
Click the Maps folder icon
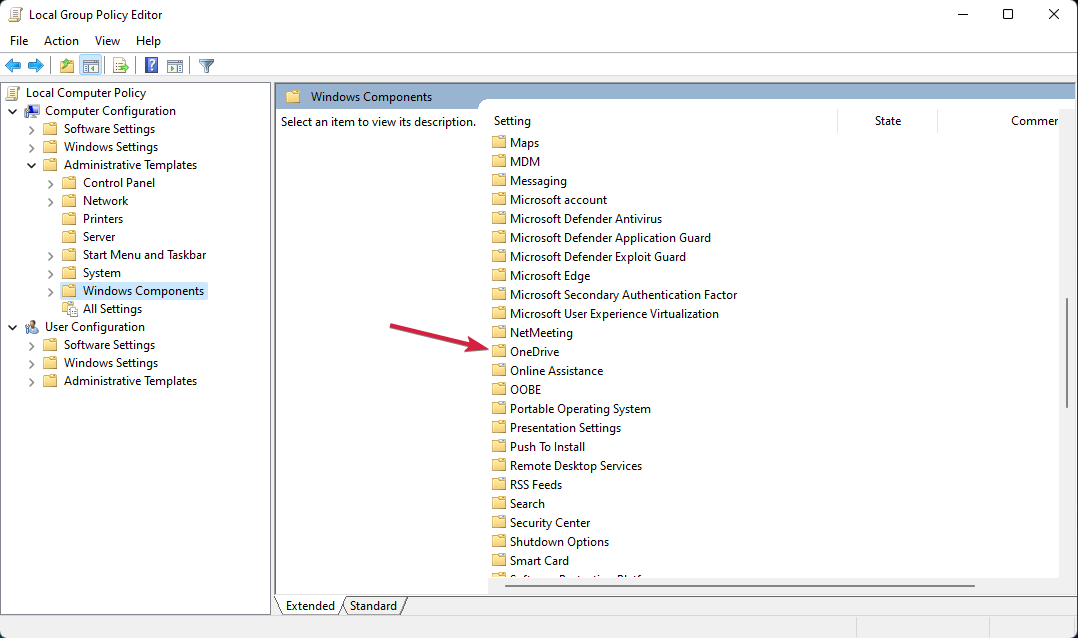click(x=499, y=142)
